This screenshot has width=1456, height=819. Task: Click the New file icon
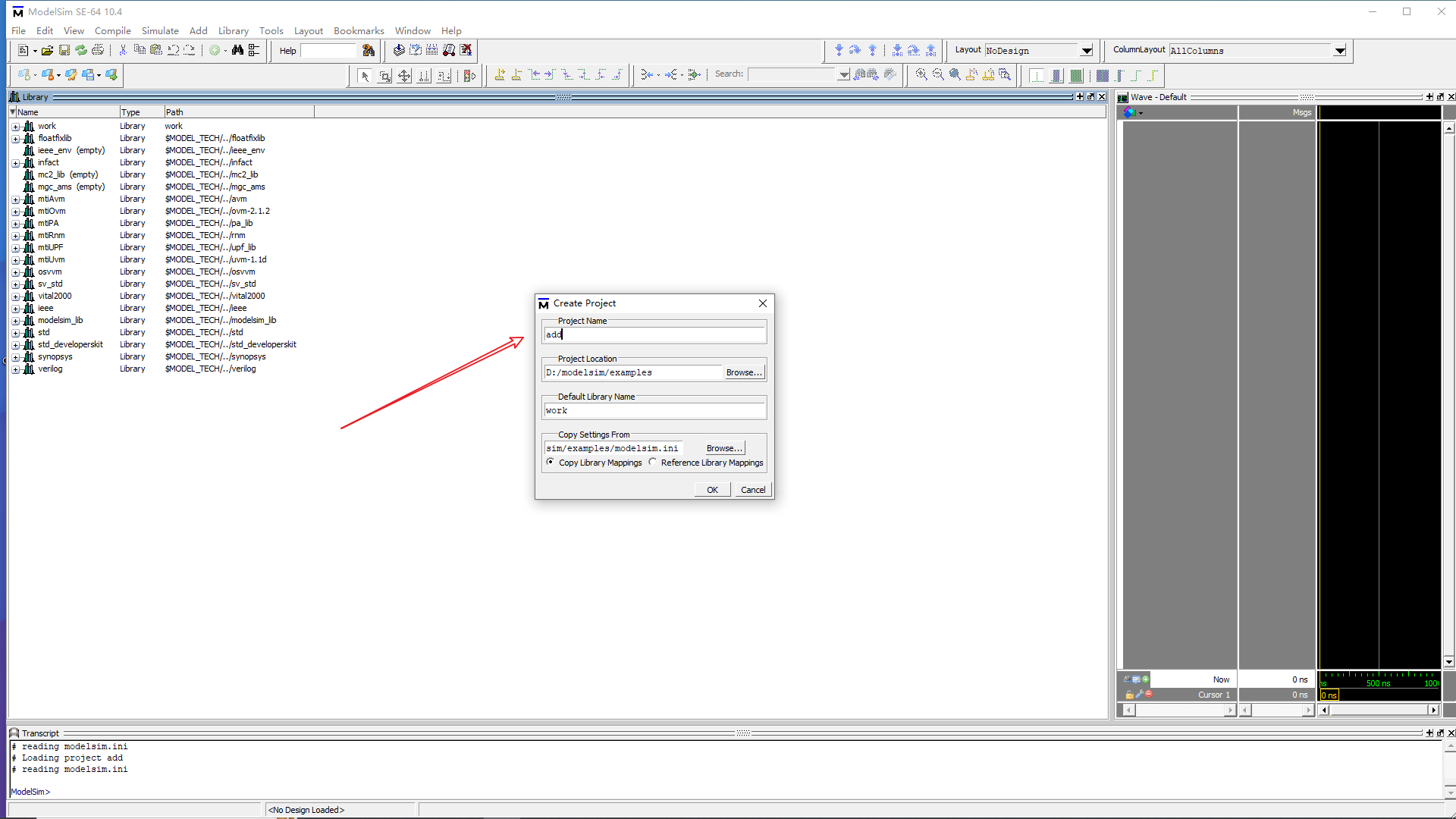[23, 51]
